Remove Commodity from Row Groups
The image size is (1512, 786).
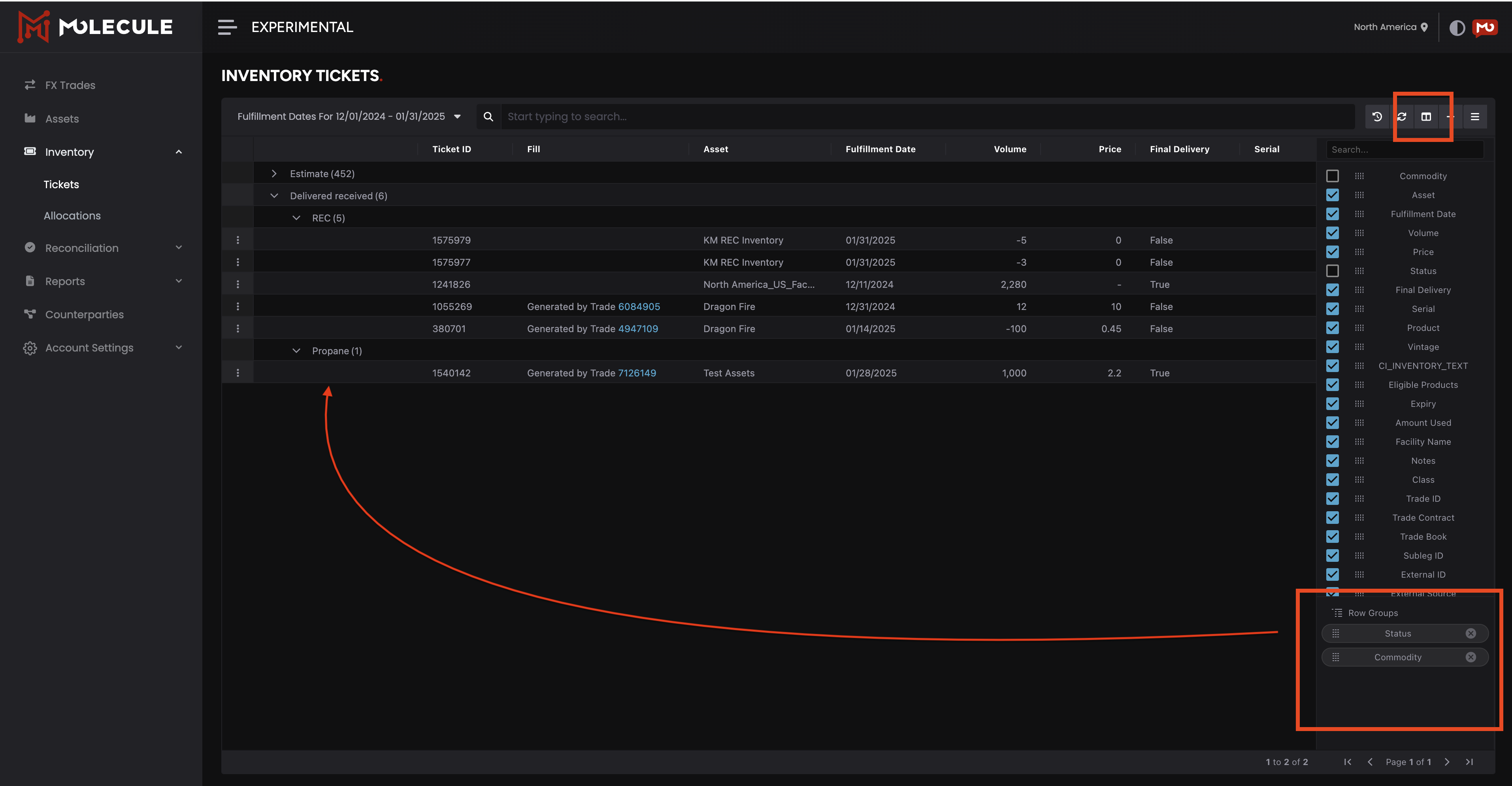pos(1471,657)
